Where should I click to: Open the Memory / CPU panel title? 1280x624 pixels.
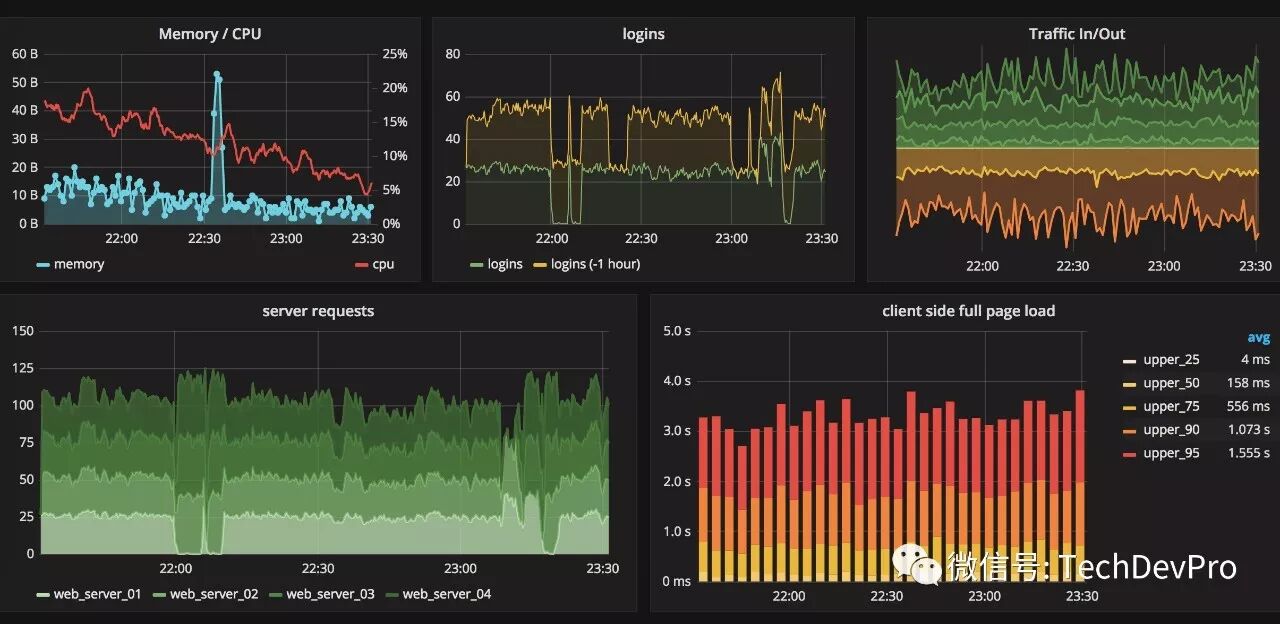tap(210, 34)
